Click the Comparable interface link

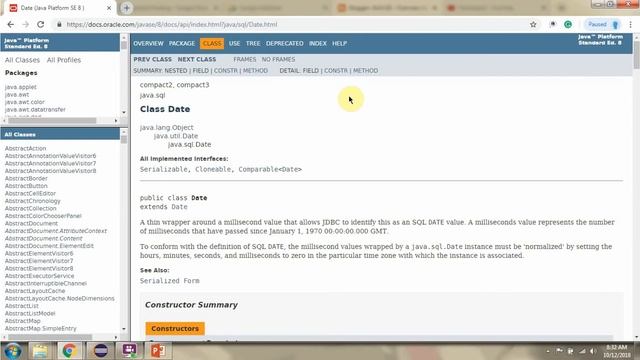click(258, 169)
